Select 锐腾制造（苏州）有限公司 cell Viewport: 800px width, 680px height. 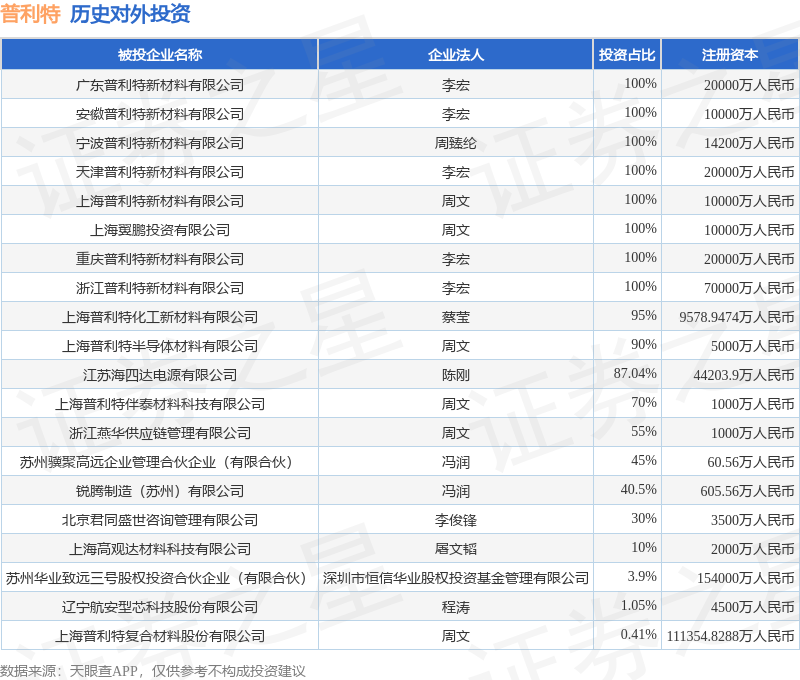click(x=160, y=492)
